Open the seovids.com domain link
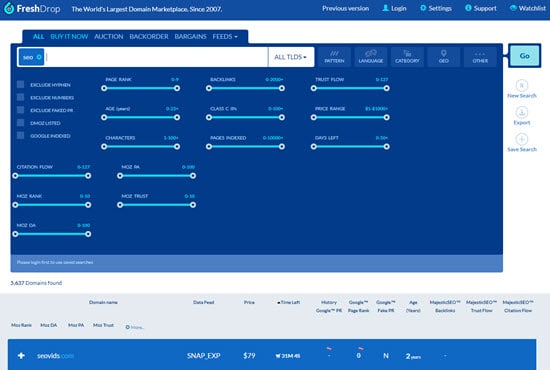Viewport: 550px width, 370px height. click(x=55, y=356)
